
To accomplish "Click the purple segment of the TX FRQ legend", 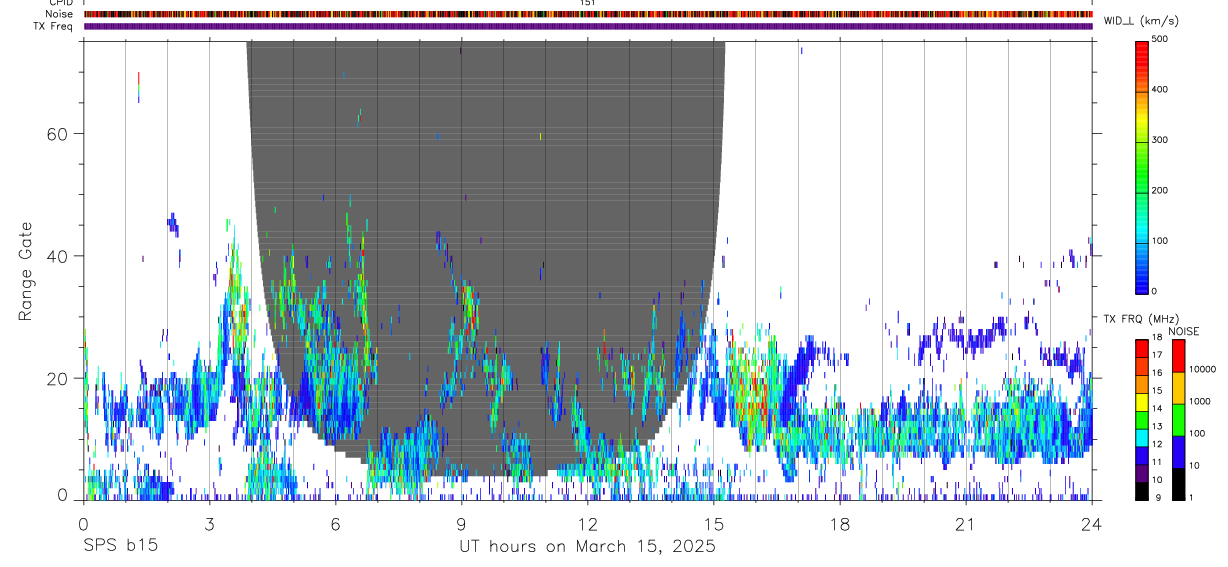I will pos(1141,472).
